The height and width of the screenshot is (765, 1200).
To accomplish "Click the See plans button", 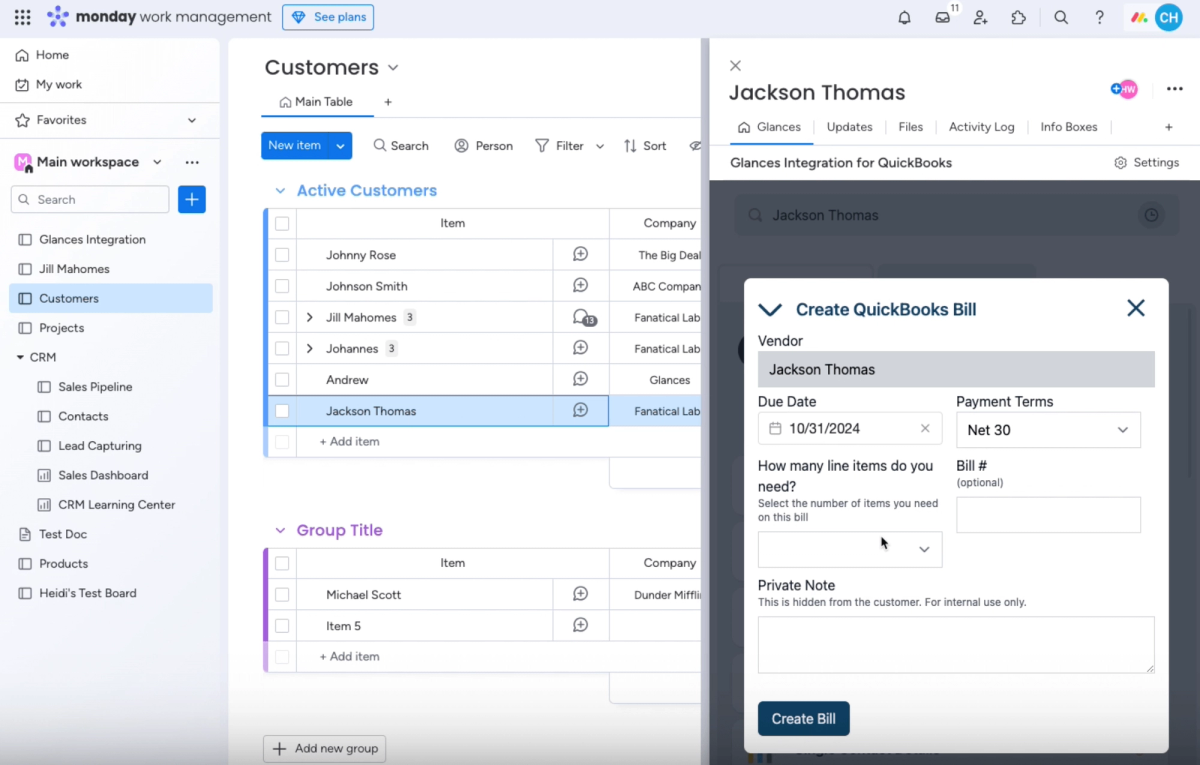I will 328,17.
